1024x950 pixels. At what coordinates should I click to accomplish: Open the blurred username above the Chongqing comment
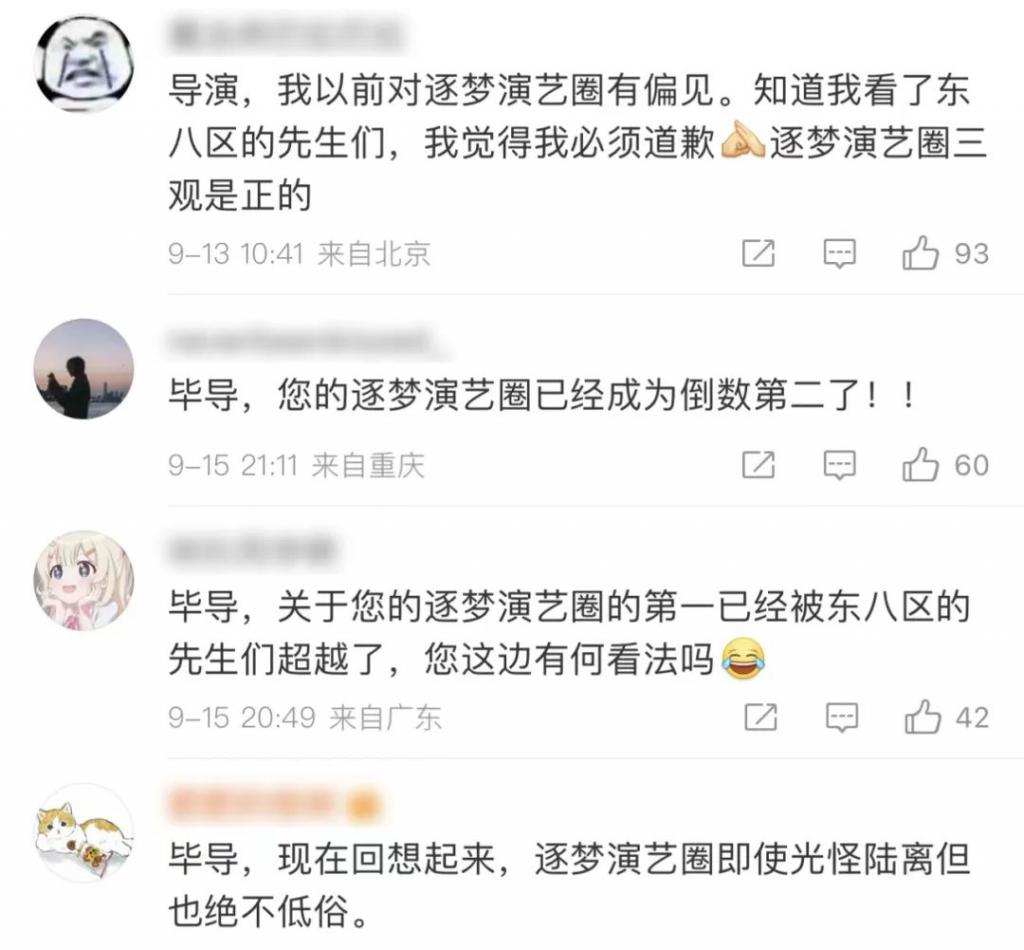(x=308, y=342)
